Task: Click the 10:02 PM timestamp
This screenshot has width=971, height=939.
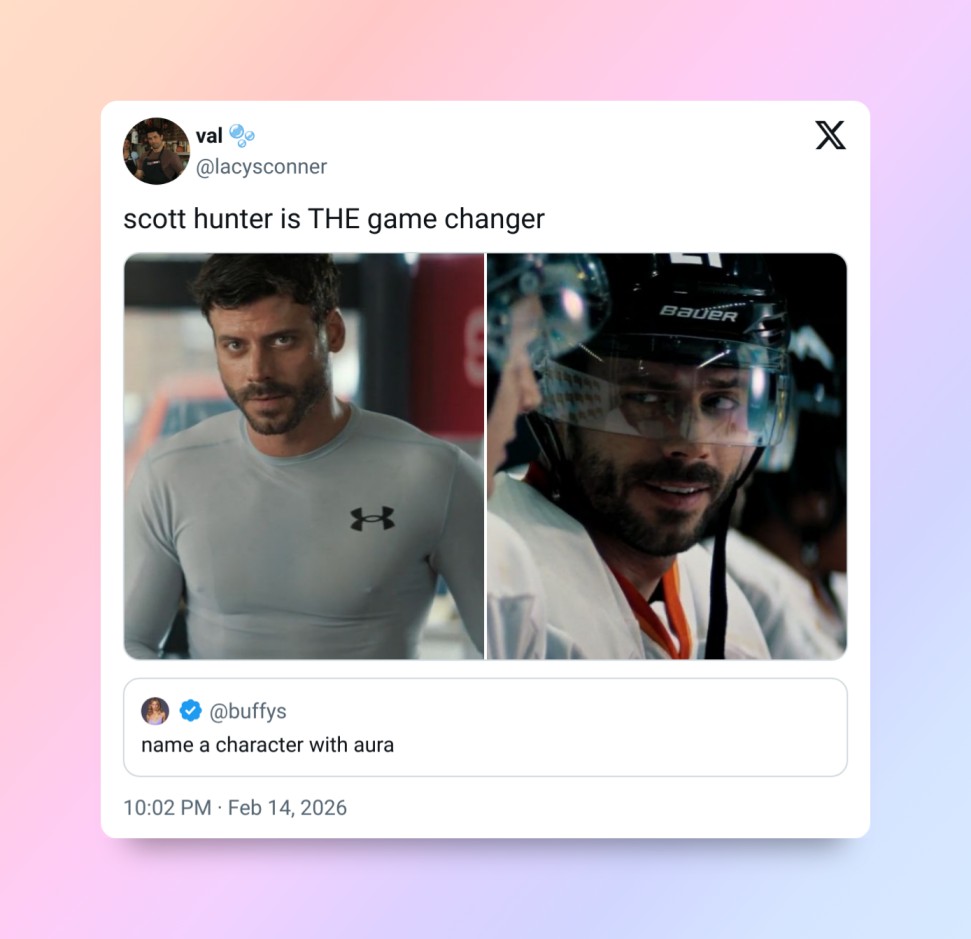Action: pos(167,808)
